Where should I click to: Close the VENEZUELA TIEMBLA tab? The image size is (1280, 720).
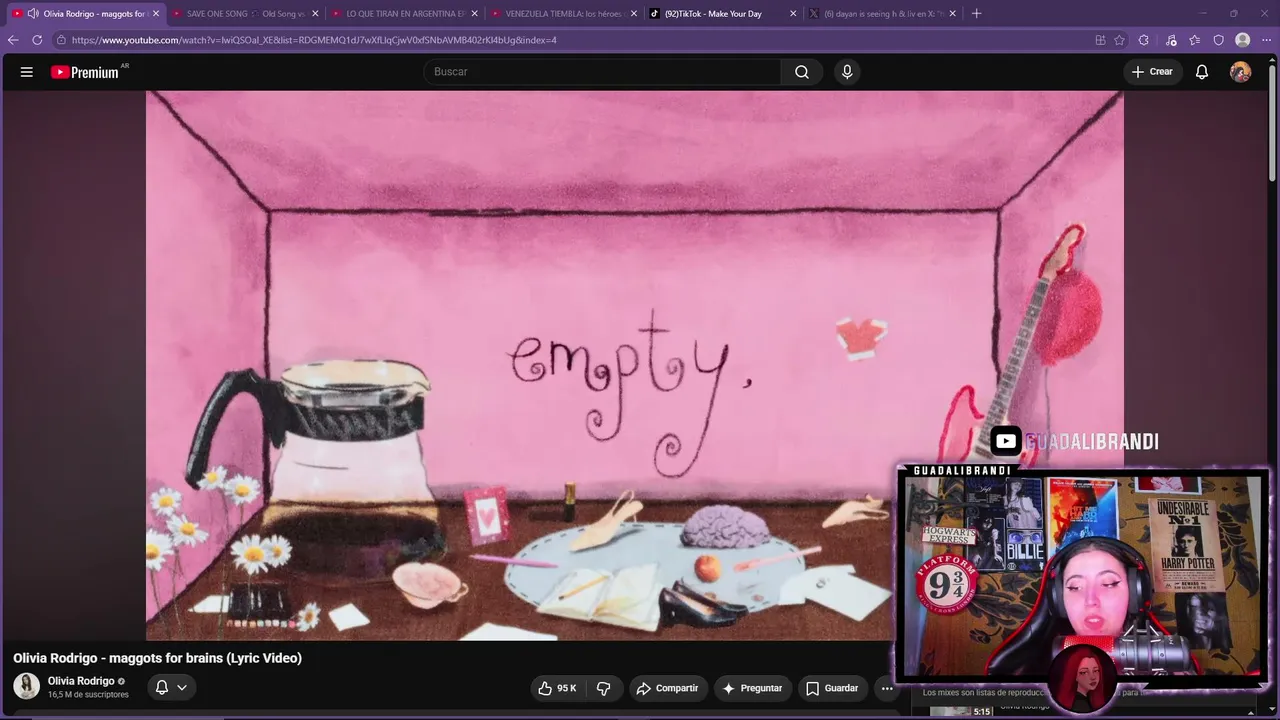tap(634, 14)
